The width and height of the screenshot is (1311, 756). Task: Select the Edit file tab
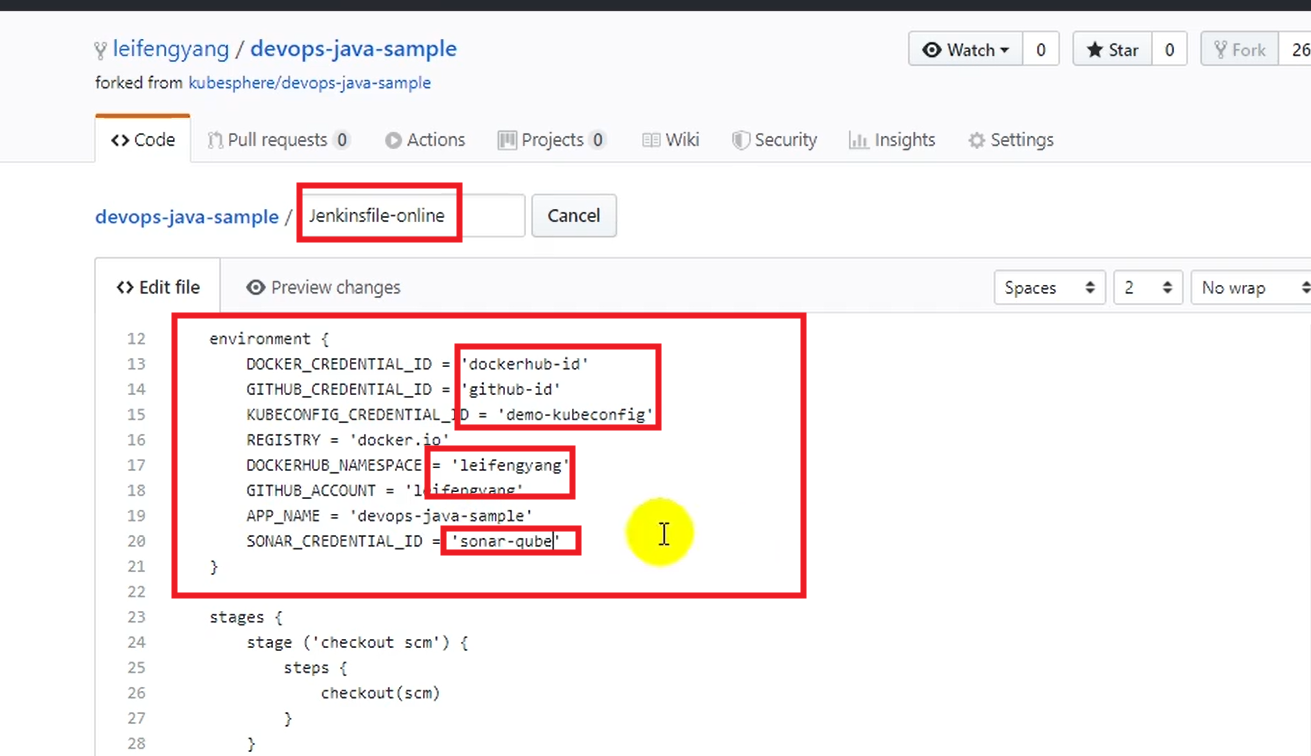click(x=158, y=287)
